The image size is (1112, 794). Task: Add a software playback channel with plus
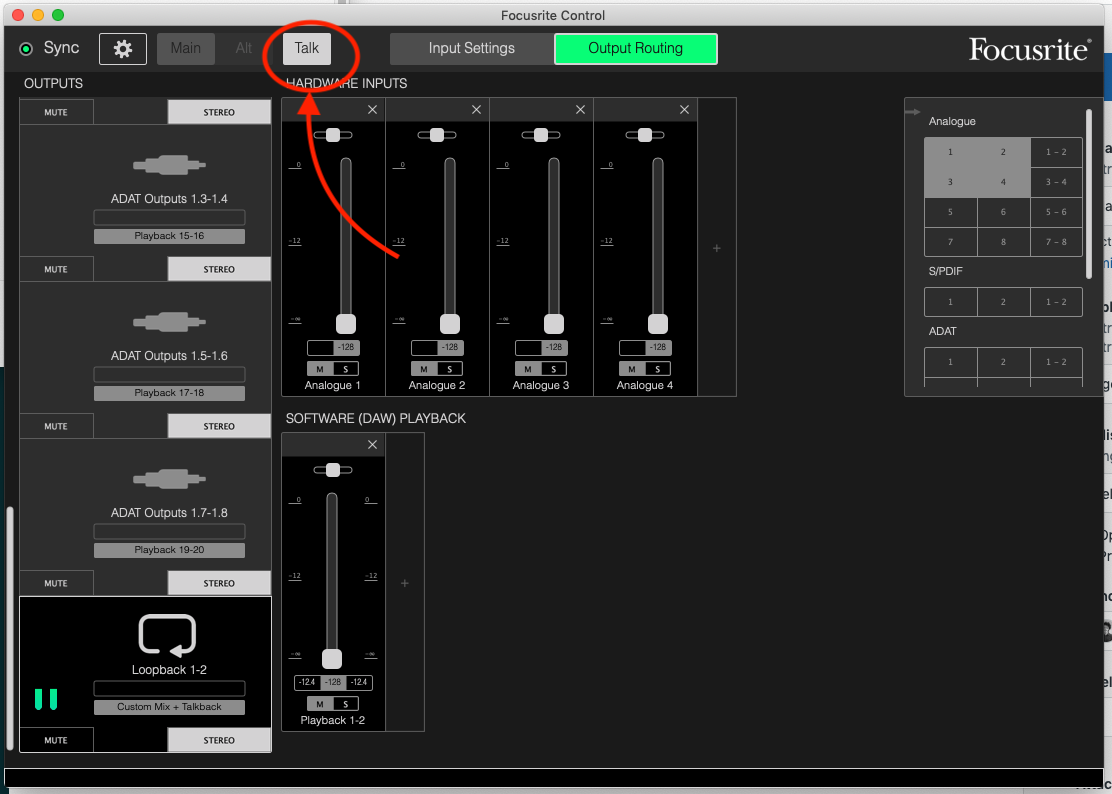[405, 583]
